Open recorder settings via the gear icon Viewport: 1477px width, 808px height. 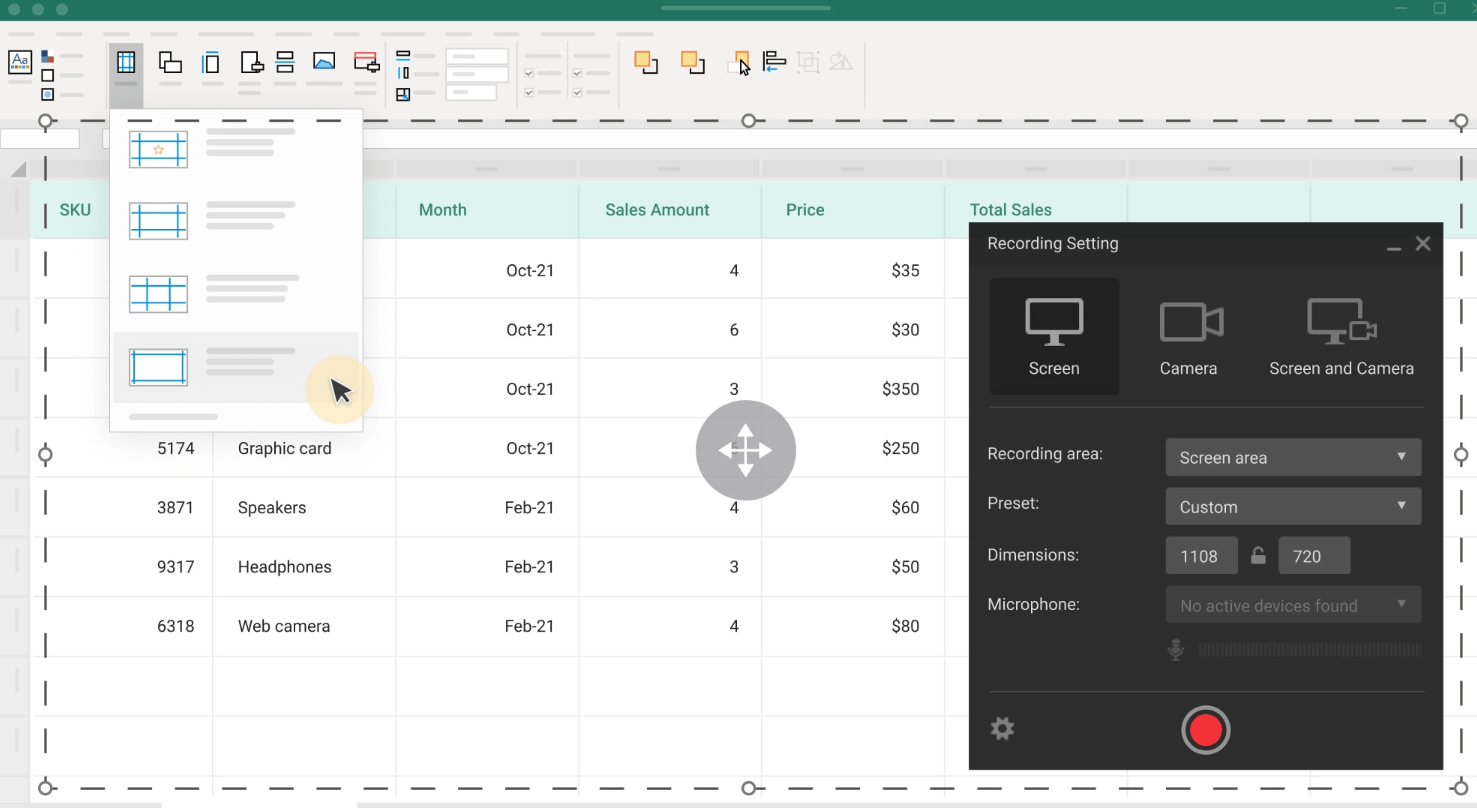[x=1002, y=729]
